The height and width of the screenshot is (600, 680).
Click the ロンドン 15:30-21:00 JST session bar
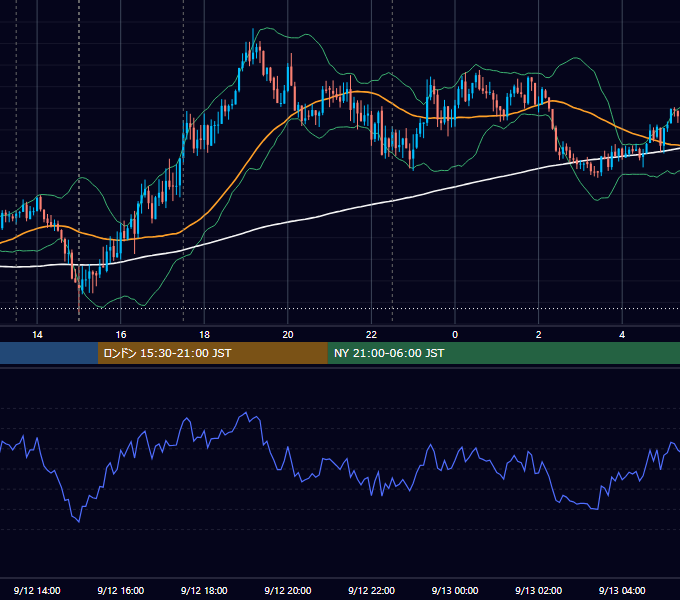point(212,353)
